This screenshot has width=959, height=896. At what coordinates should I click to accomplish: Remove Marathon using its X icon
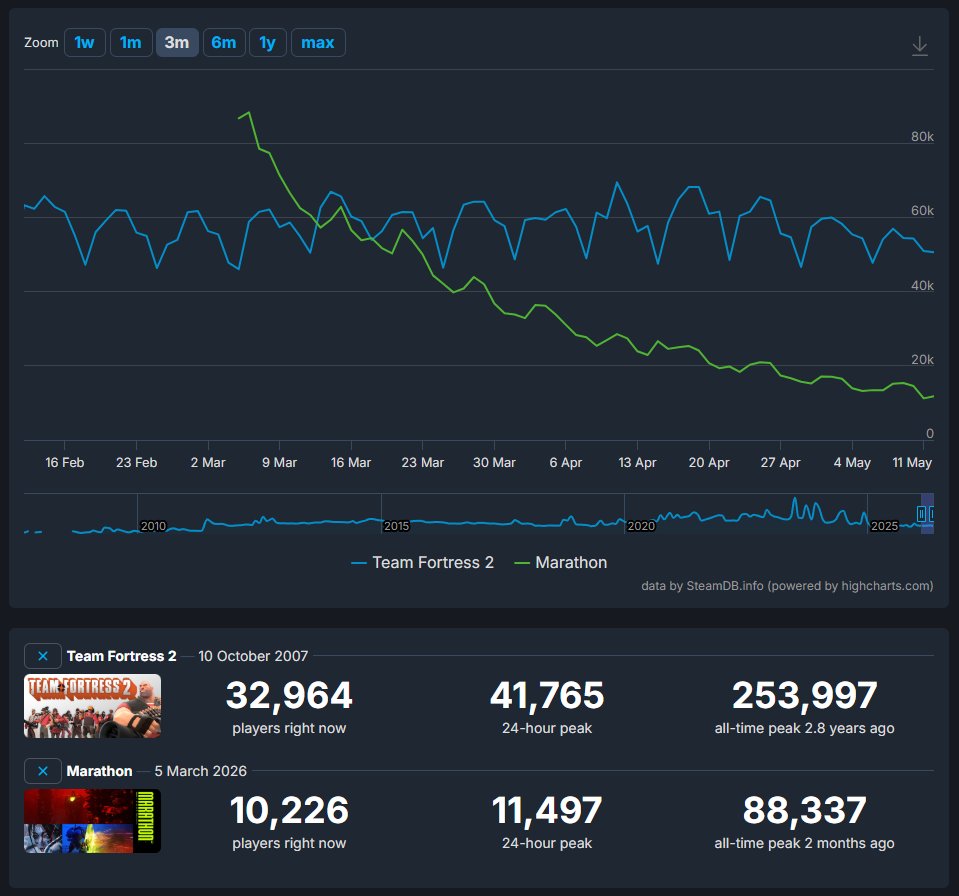point(43,771)
